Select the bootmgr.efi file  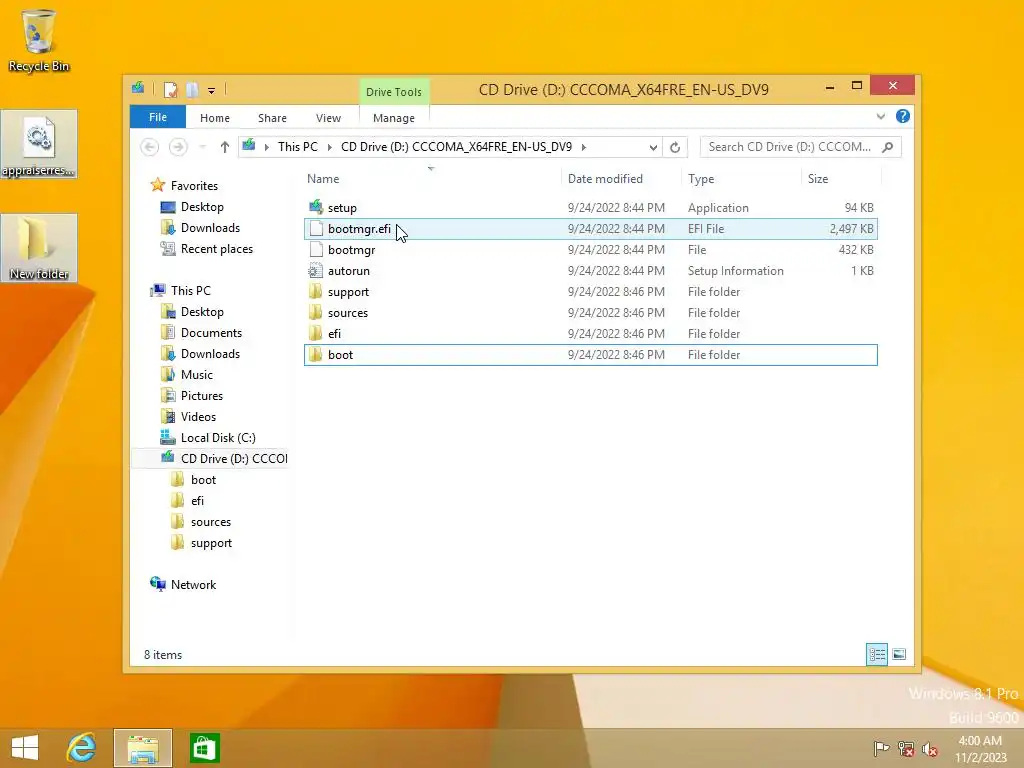(590, 229)
